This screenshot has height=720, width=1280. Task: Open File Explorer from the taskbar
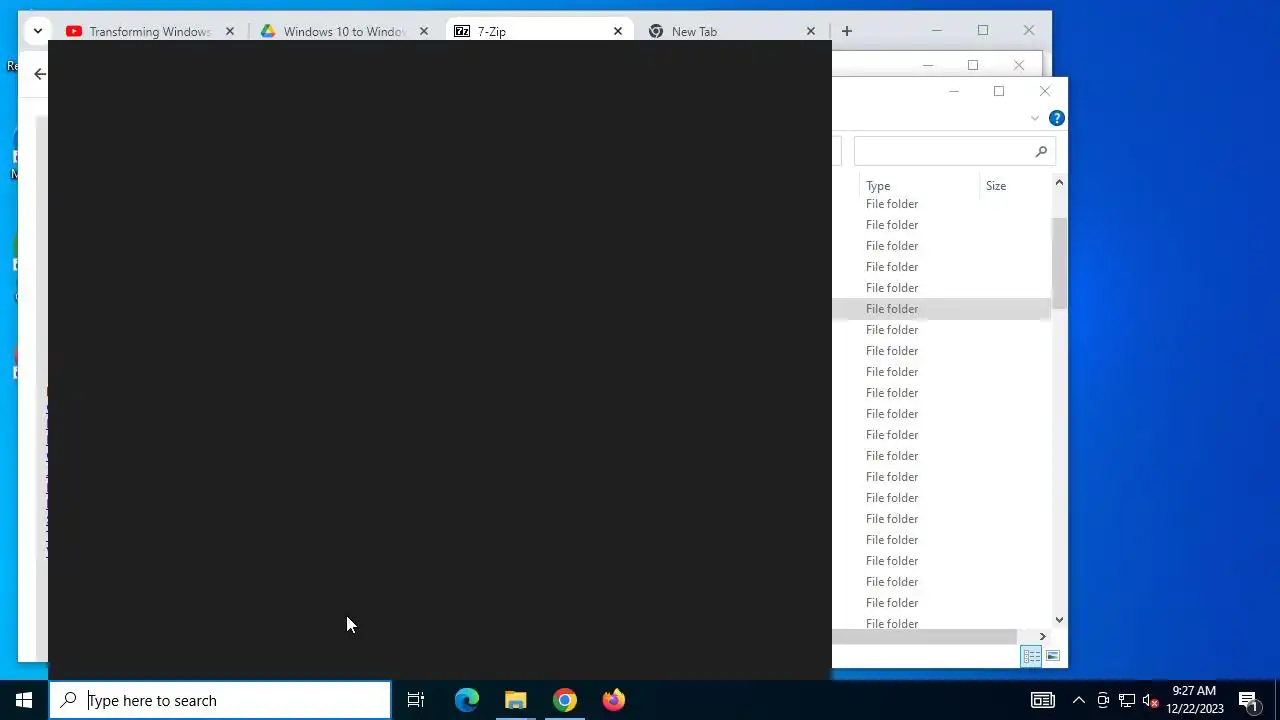(x=516, y=700)
